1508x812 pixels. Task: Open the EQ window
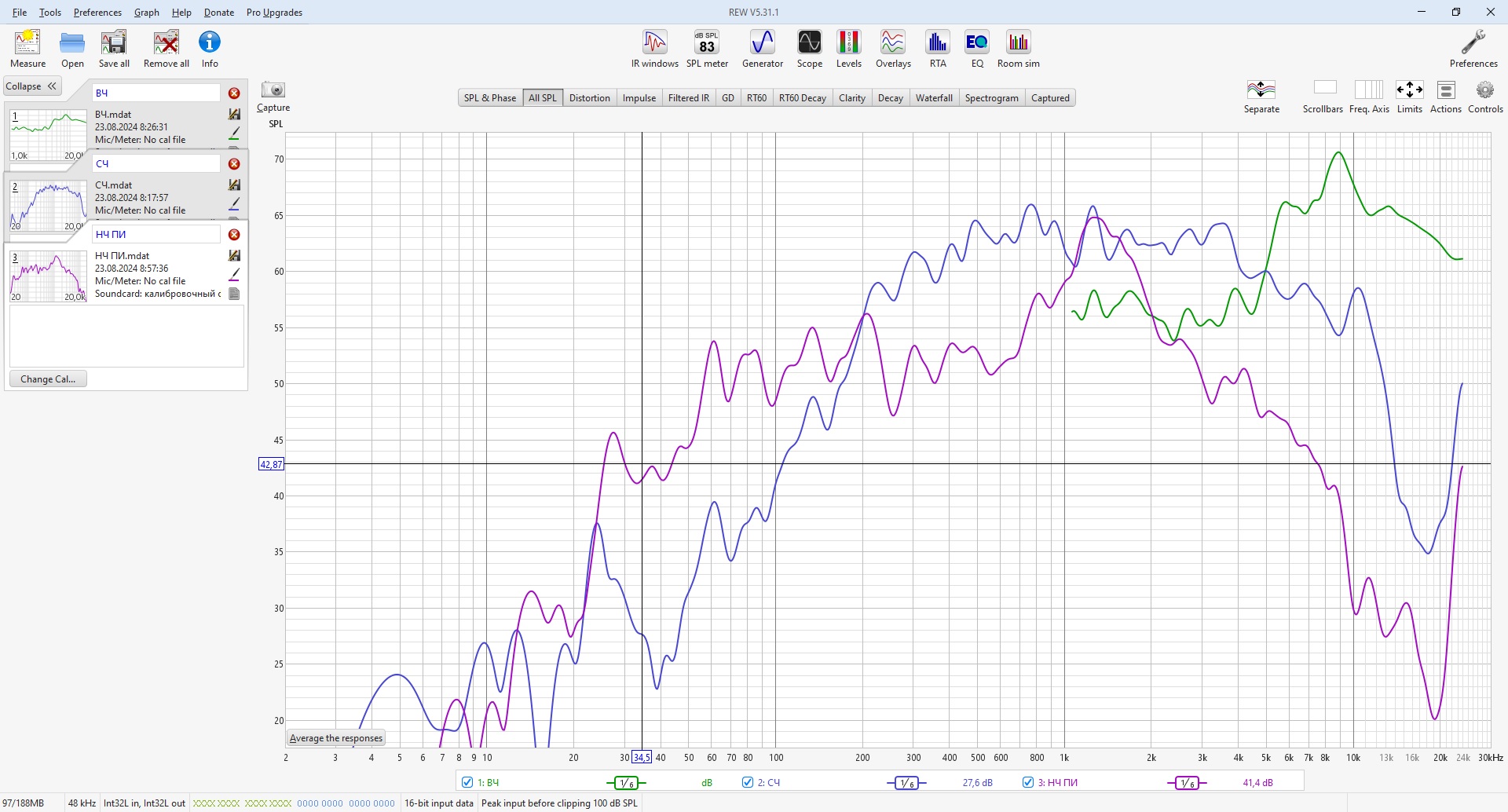click(x=977, y=49)
